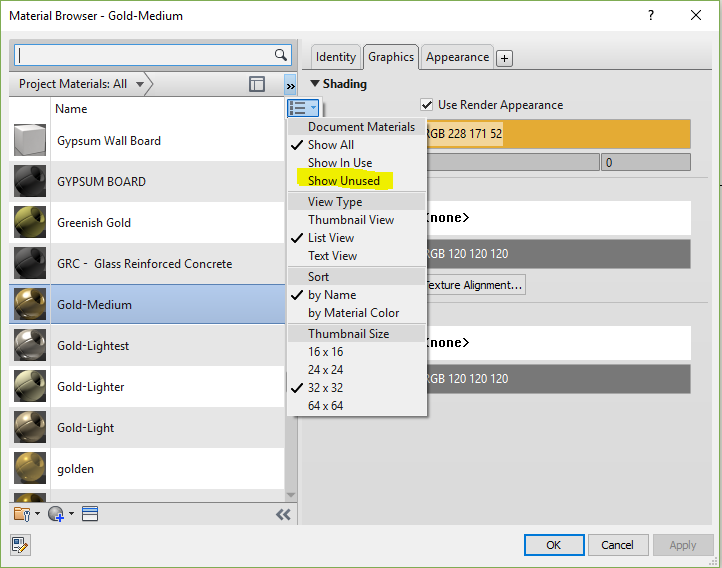
Task: Click the RGB 228 171 52 color swatch
Action: coord(557,134)
